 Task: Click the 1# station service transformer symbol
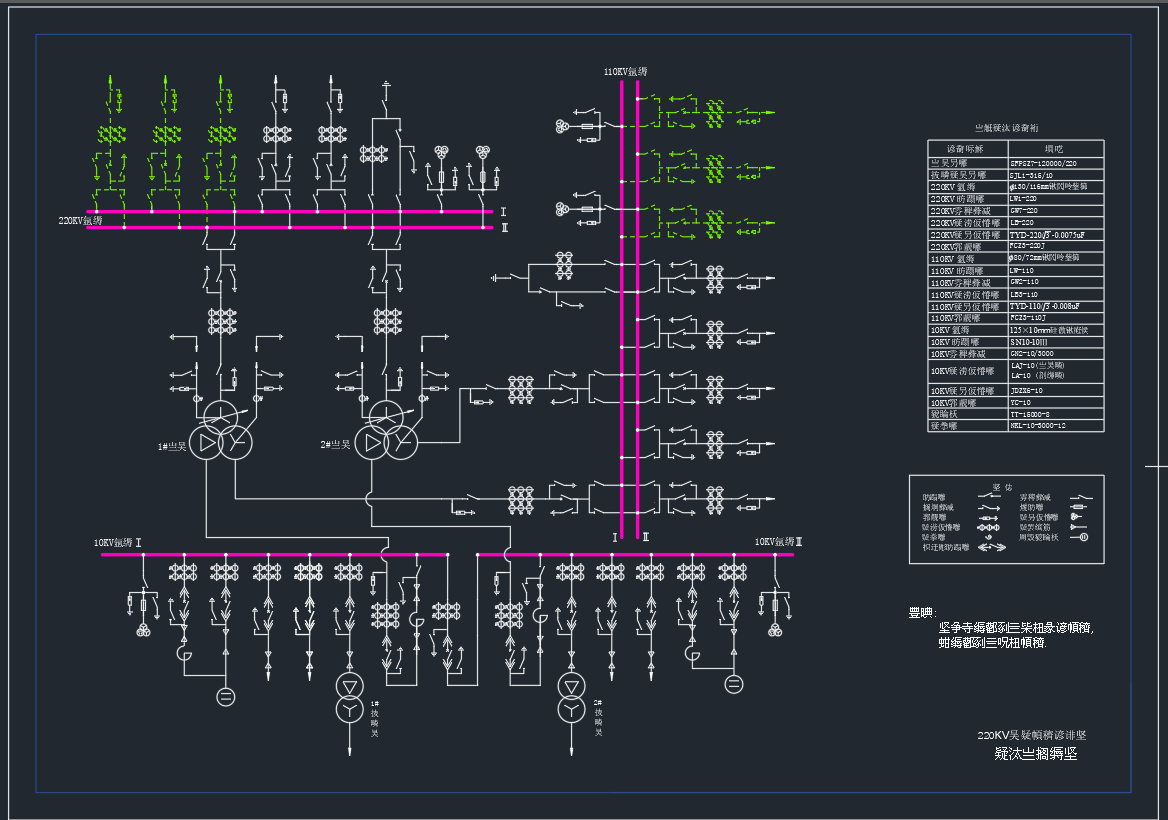point(350,696)
